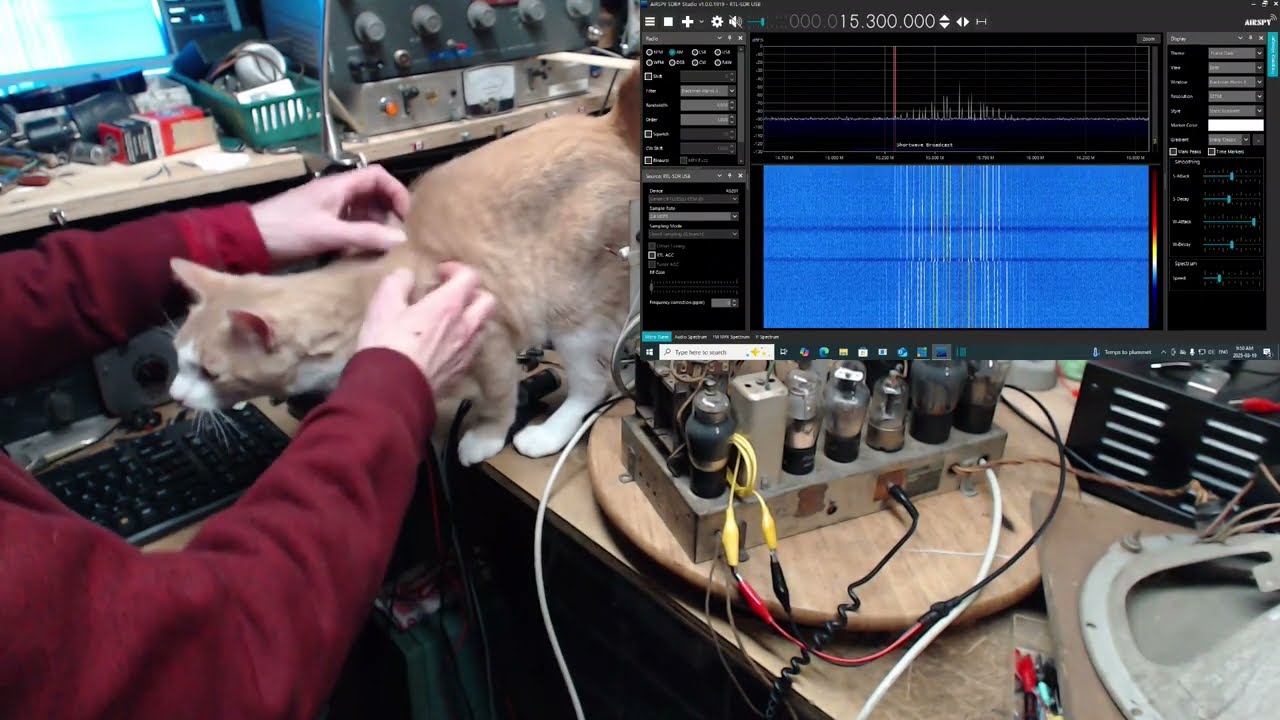Enable the Mark Peaks checkbox
Screen dimensions: 1280x720
pos(1173,152)
